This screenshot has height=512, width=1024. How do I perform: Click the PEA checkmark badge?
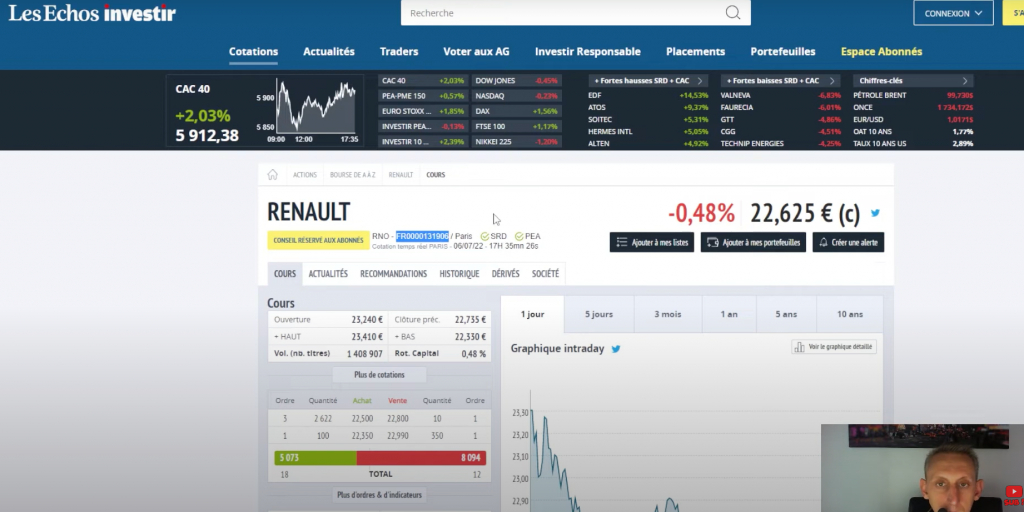(519, 237)
